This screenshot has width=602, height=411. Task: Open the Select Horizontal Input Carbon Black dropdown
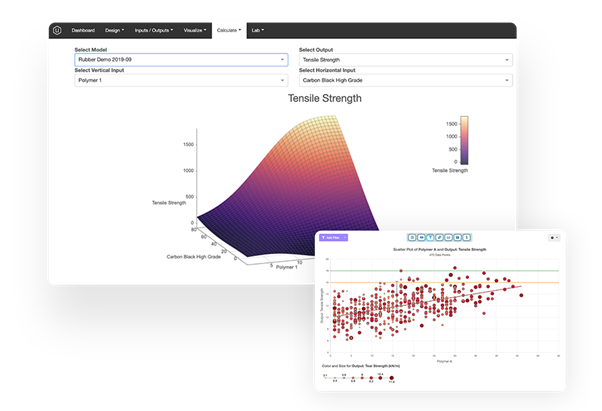406,80
